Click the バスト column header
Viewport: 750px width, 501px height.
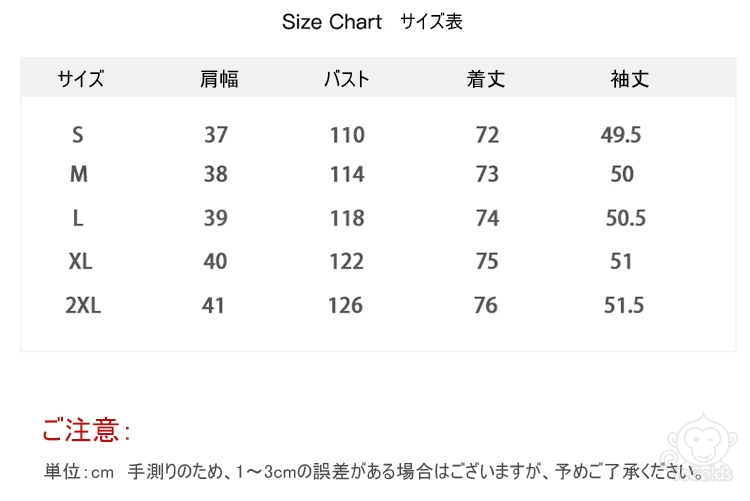(347, 79)
